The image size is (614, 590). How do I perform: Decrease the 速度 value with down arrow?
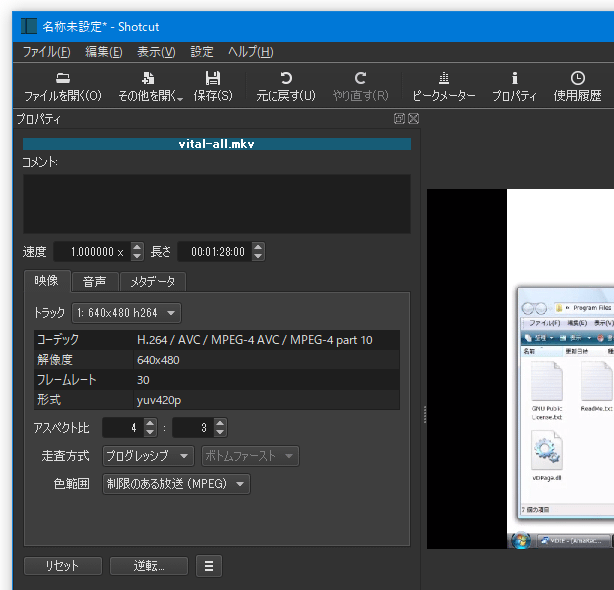point(137,256)
